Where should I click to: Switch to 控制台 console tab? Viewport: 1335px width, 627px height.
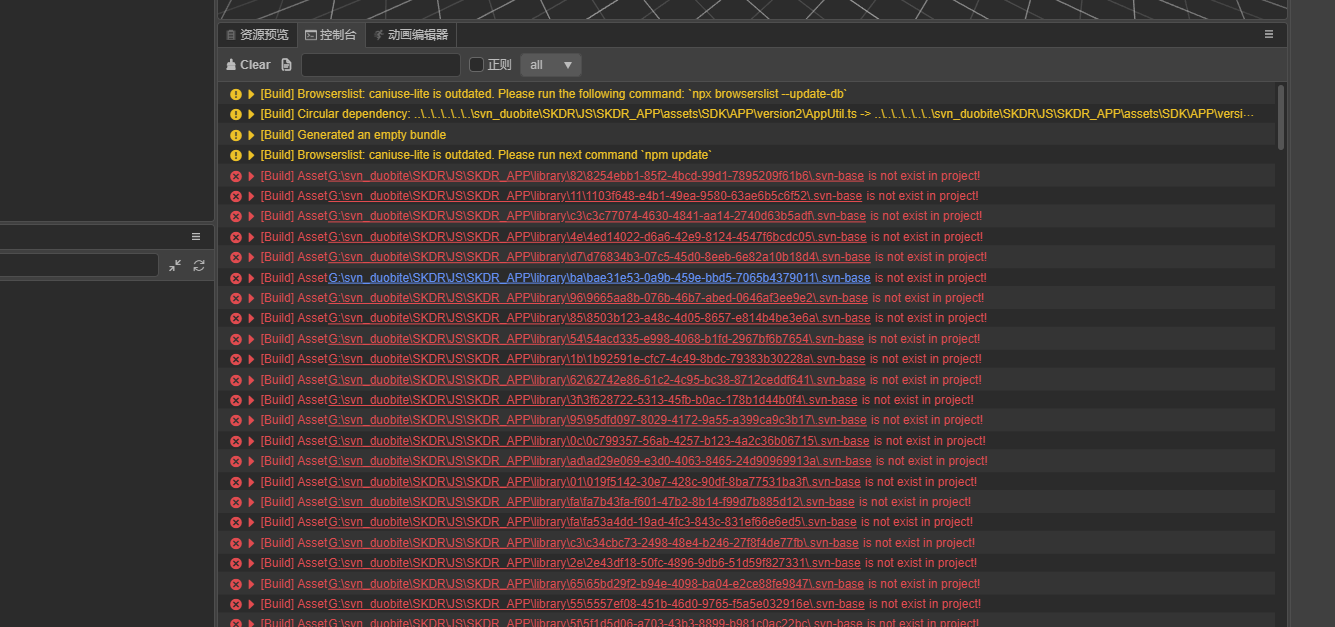pyautogui.click(x=331, y=34)
